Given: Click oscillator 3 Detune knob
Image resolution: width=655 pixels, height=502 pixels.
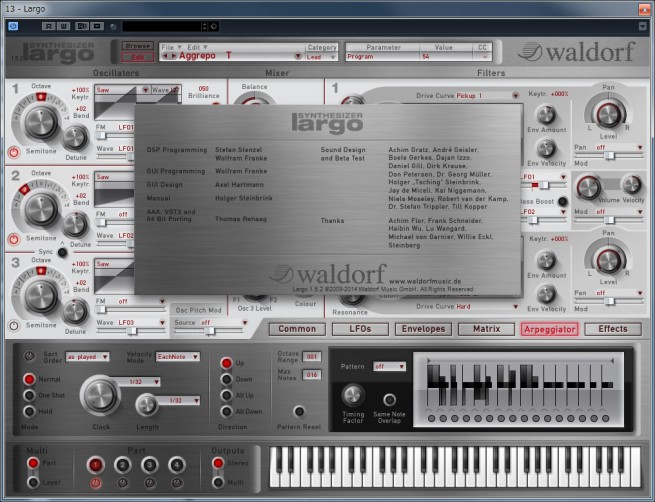Looking at the screenshot, I should [76, 312].
